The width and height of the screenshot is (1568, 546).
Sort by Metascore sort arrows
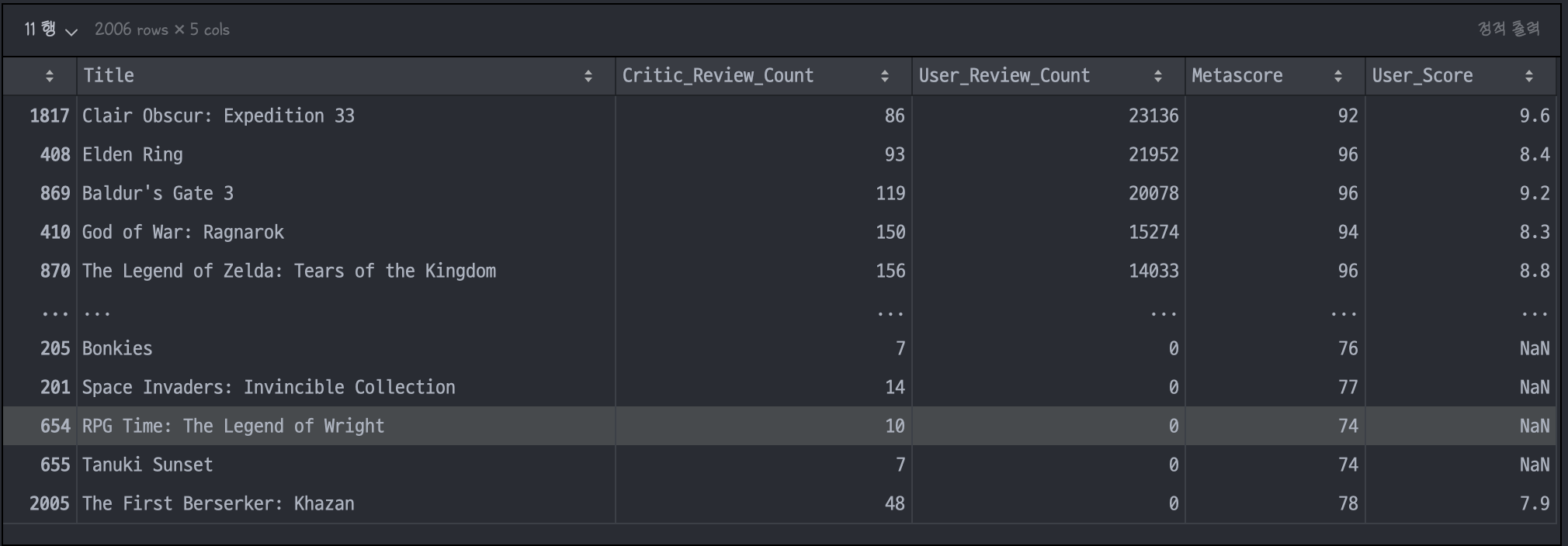(x=1337, y=75)
